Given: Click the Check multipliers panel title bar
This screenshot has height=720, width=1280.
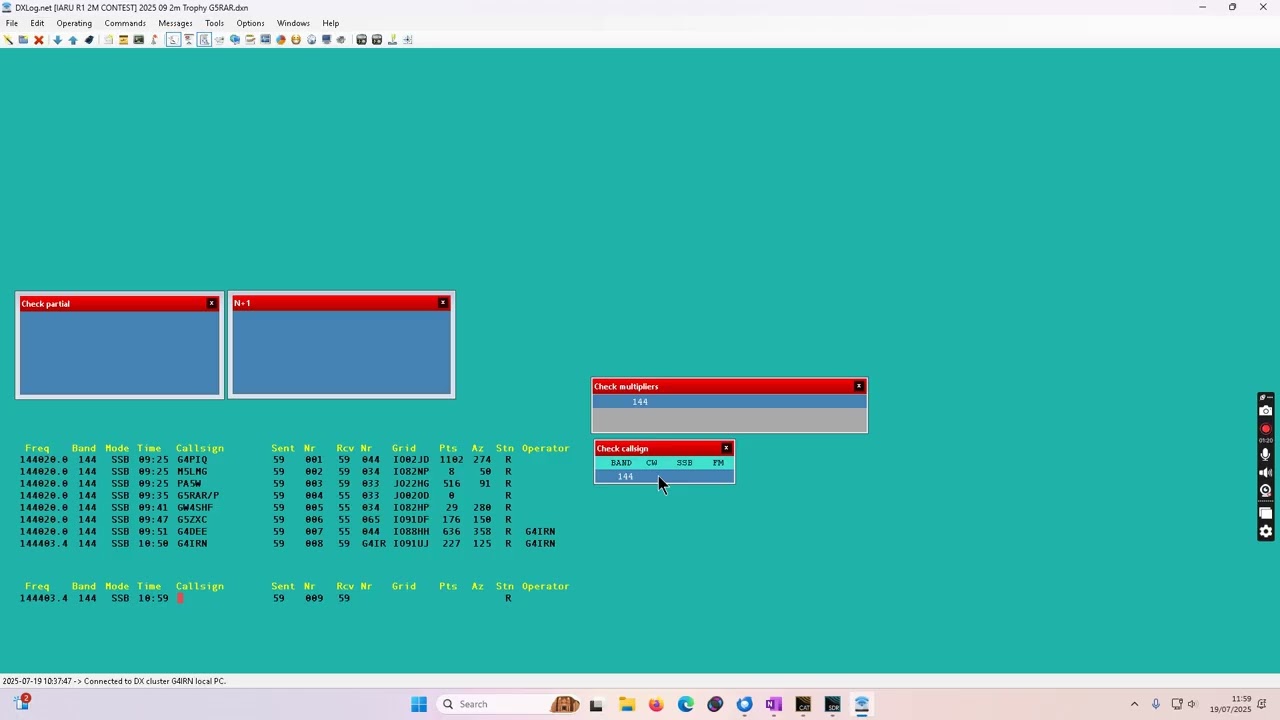Looking at the screenshot, I should pyautogui.click(x=729, y=386).
